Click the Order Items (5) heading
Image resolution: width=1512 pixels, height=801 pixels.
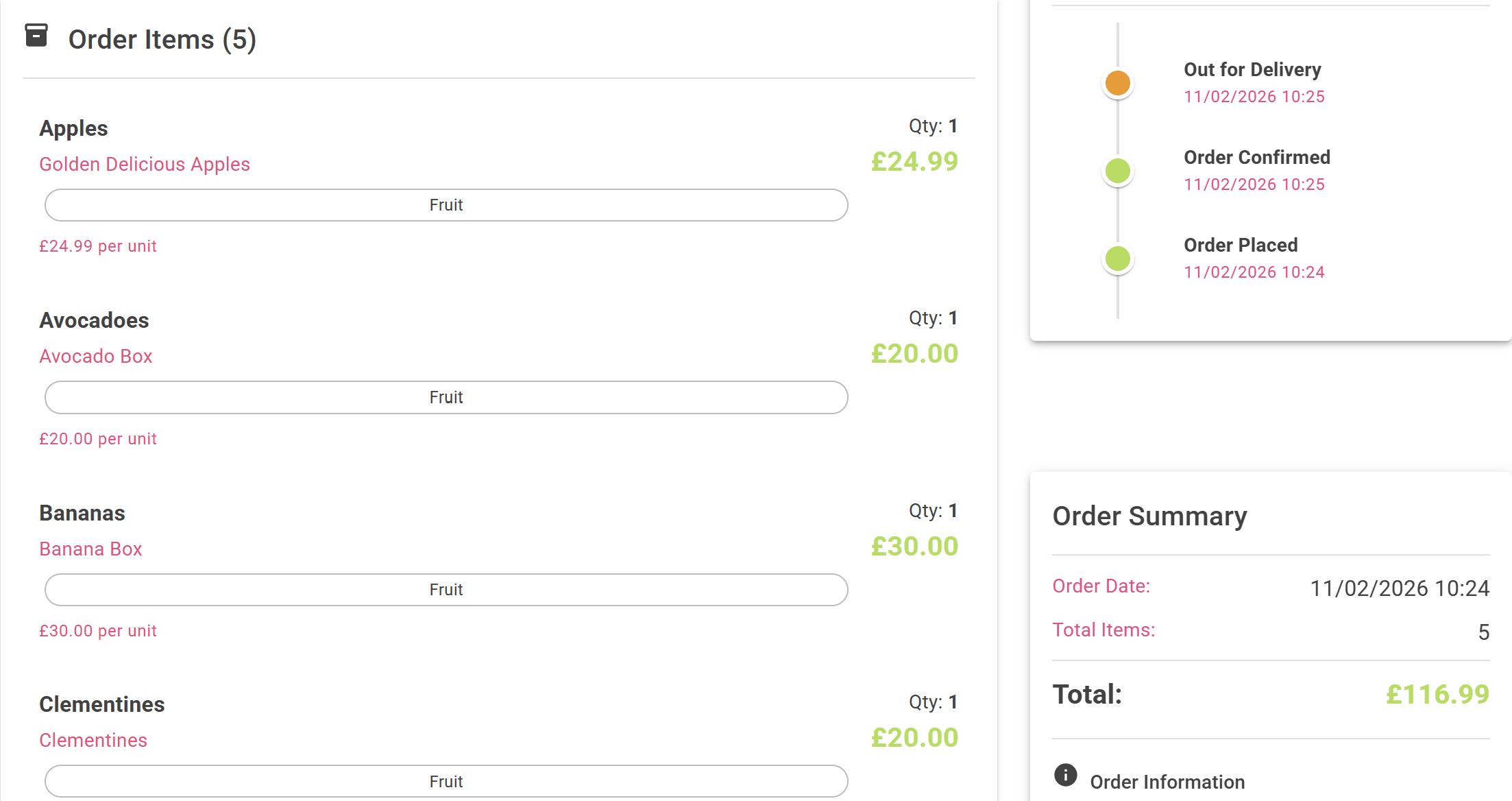click(162, 38)
